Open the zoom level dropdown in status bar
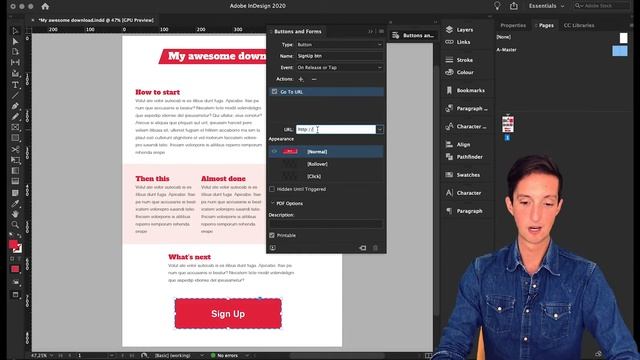The width and height of the screenshot is (640, 360). pos(53,356)
